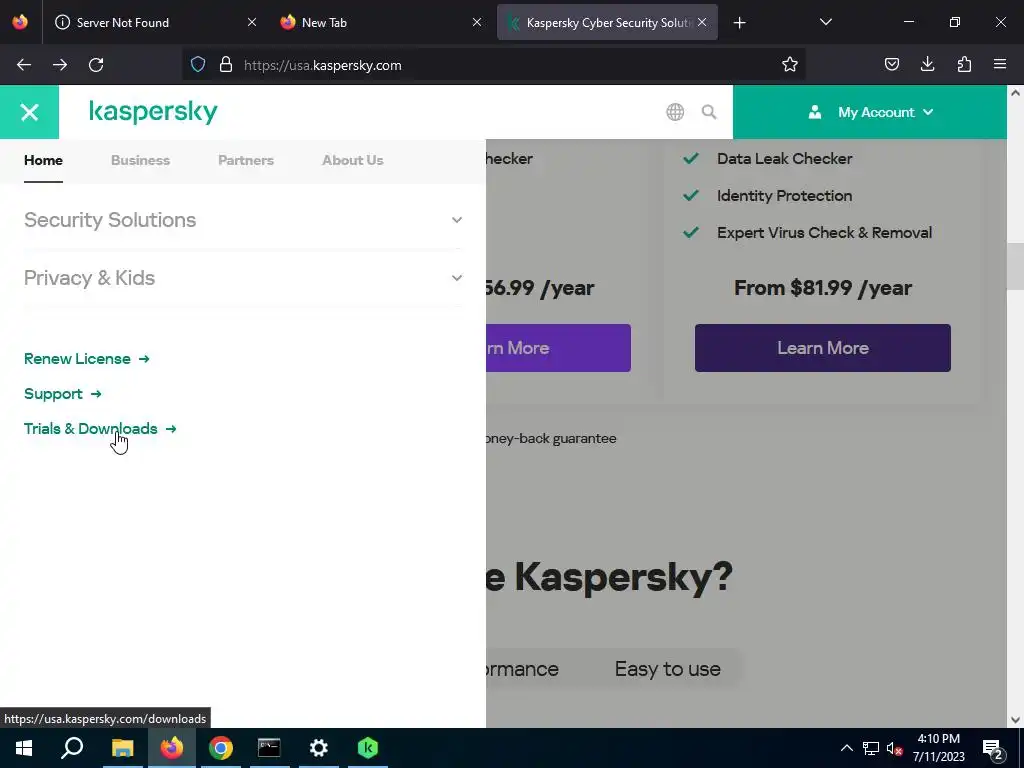1024x768 pixels.
Task: Open the Windows Start menu
Action: pos(24,748)
